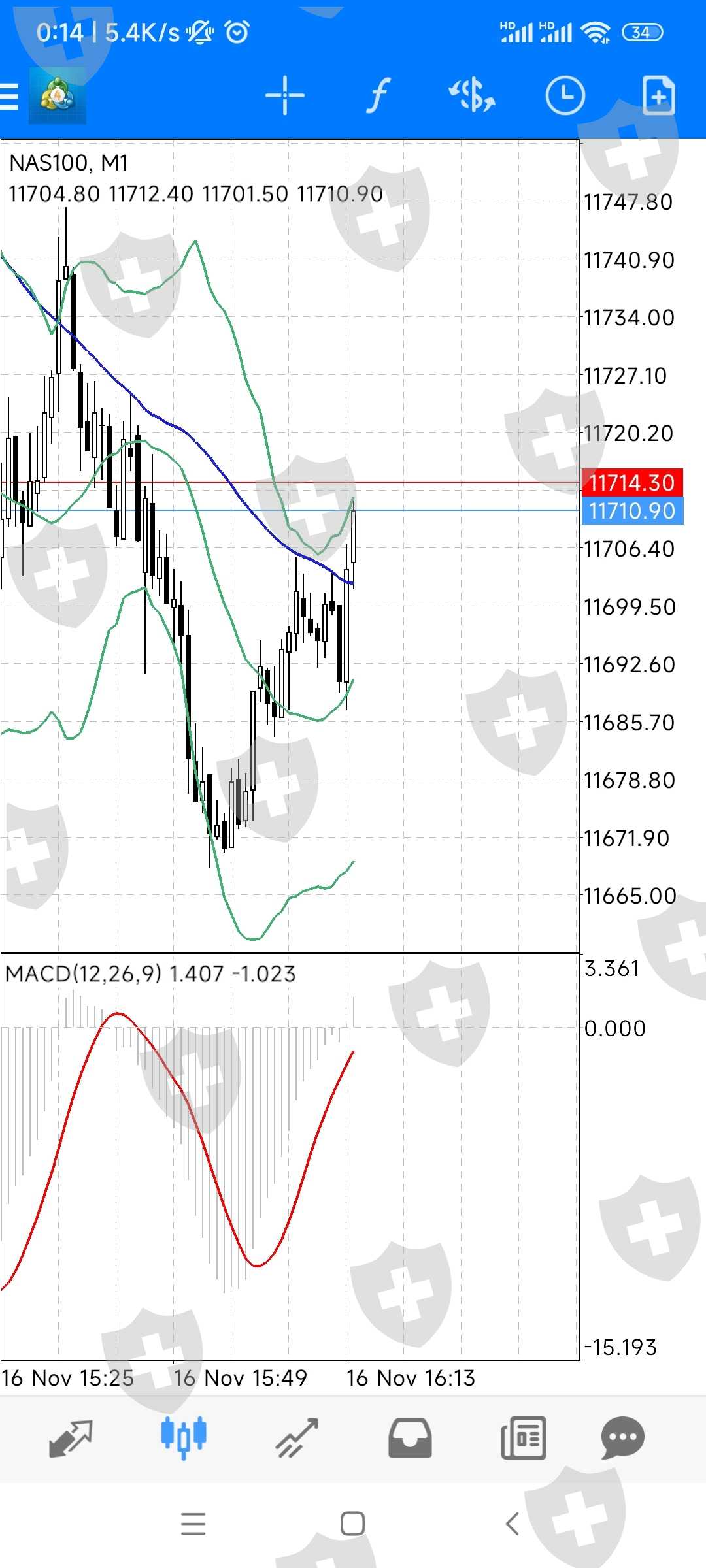Open the History inbox tab
This screenshot has height=1568, width=706.
click(410, 1439)
